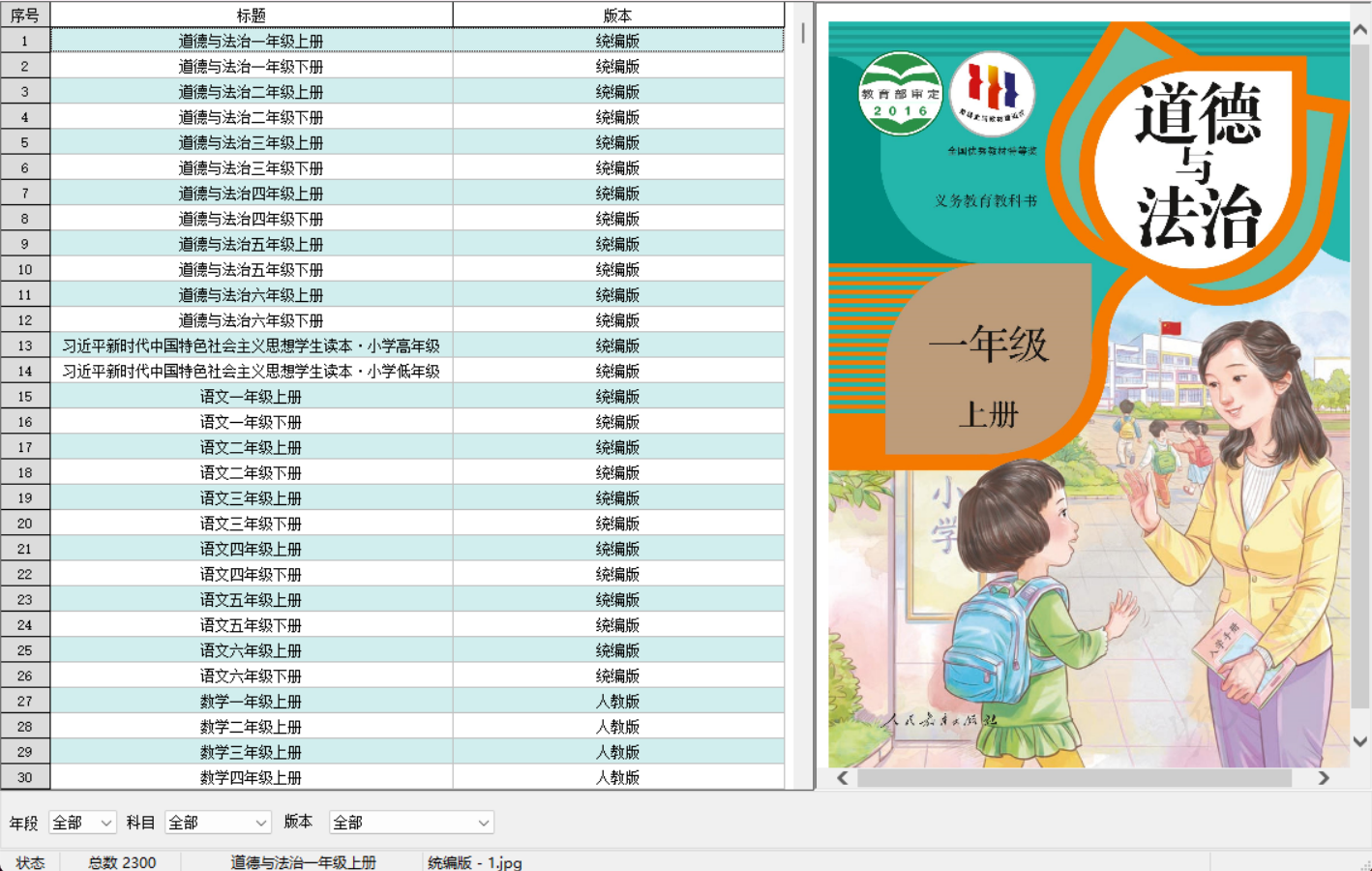This screenshot has height=871, width=1372.
Task: Click the up arrow on the preview scrollbar
Action: click(x=1358, y=29)
